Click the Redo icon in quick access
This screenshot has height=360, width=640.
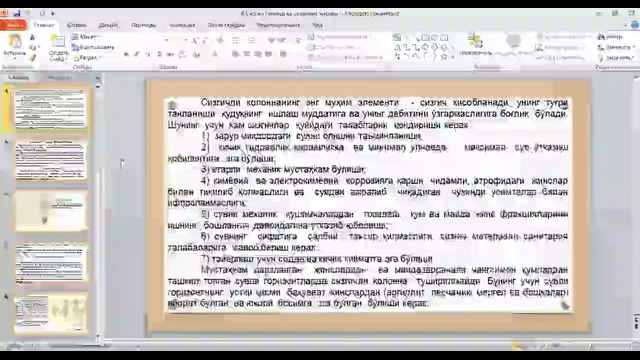point(42,13)
